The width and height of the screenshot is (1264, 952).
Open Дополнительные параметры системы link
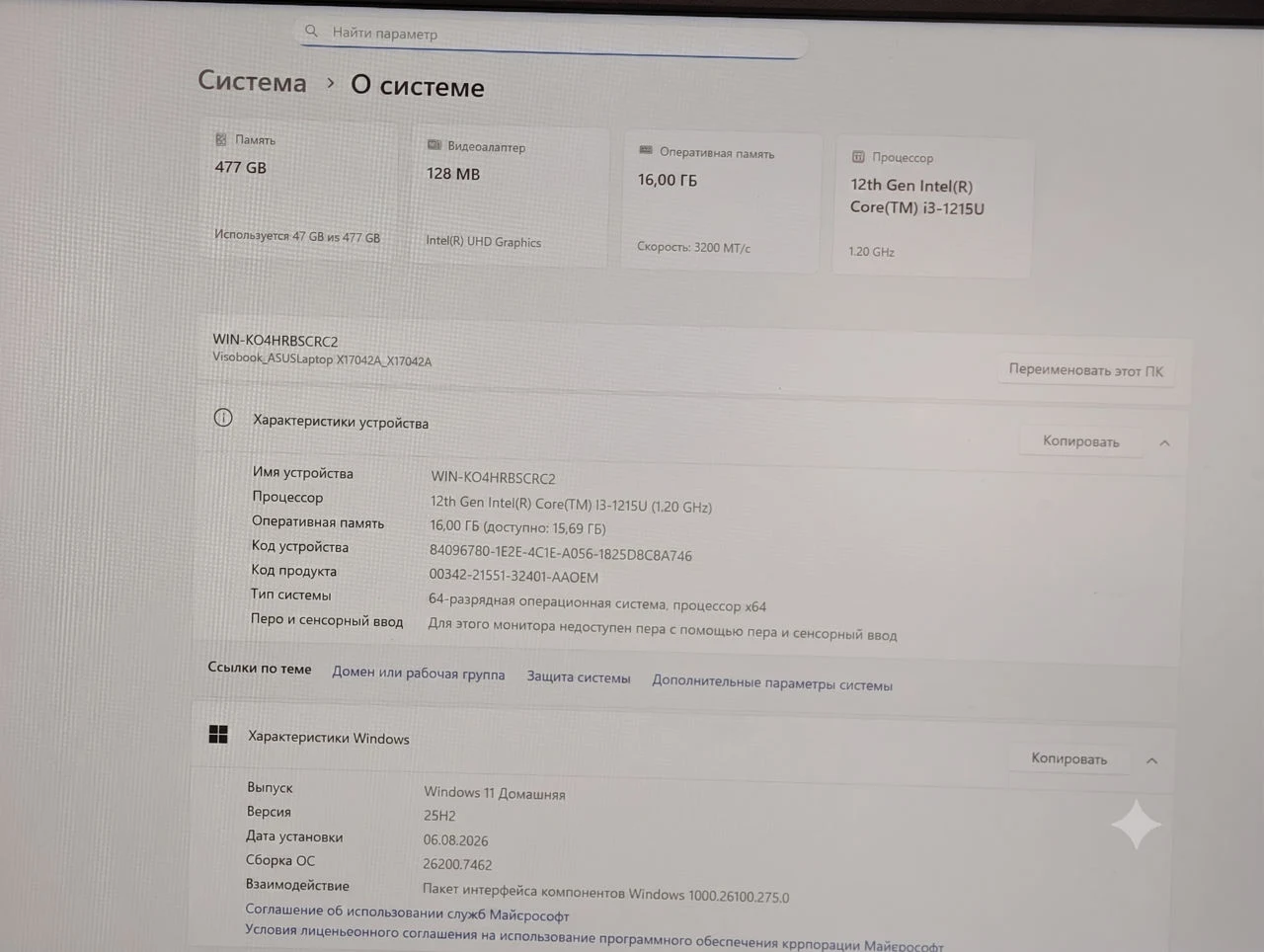pyautogui.click(x=772, y=683)
